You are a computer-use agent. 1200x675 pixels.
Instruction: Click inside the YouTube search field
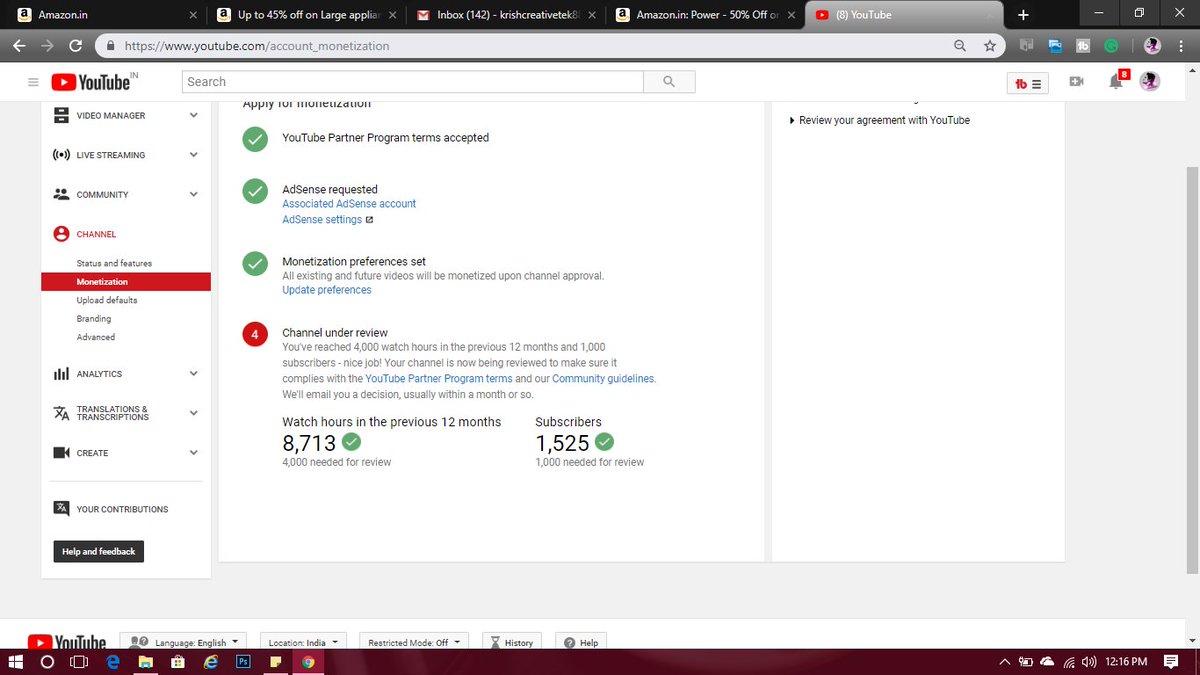413,82
